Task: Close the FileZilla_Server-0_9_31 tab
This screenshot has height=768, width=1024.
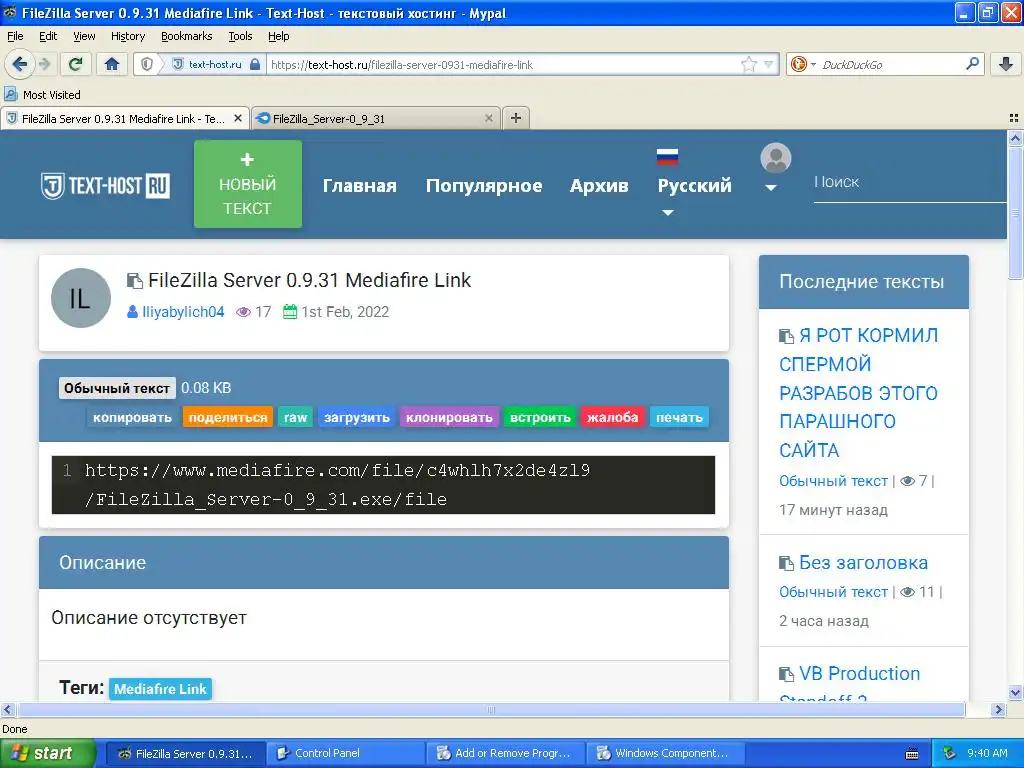Action: pyautogui.click(x=488, y=118)
